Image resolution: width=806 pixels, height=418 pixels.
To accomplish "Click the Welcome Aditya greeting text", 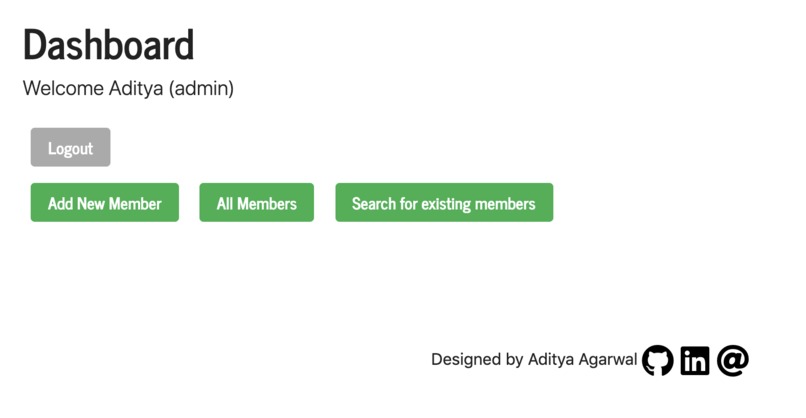I will [x=129, y=88].
